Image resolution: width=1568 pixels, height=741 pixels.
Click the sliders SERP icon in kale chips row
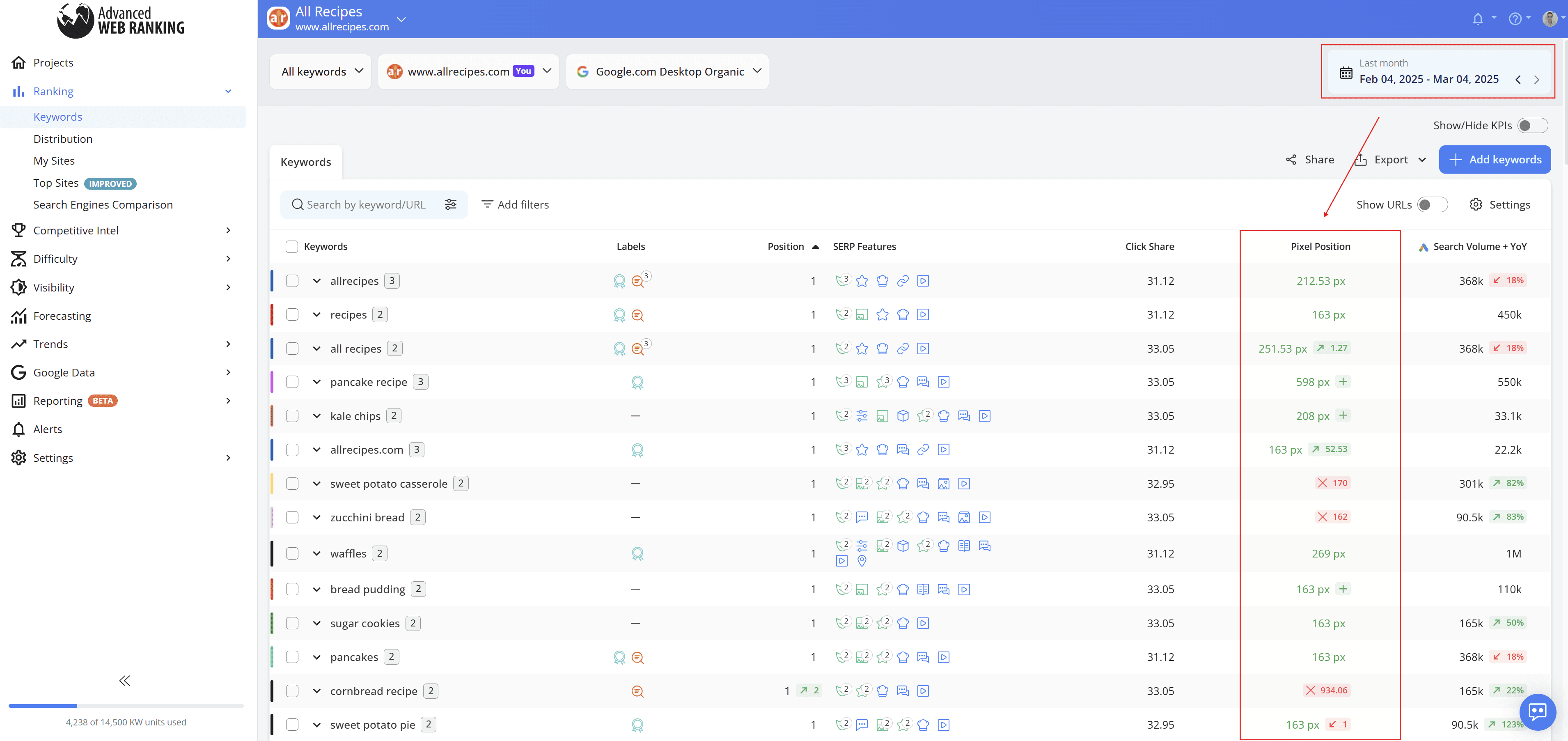tap(862, 416)
